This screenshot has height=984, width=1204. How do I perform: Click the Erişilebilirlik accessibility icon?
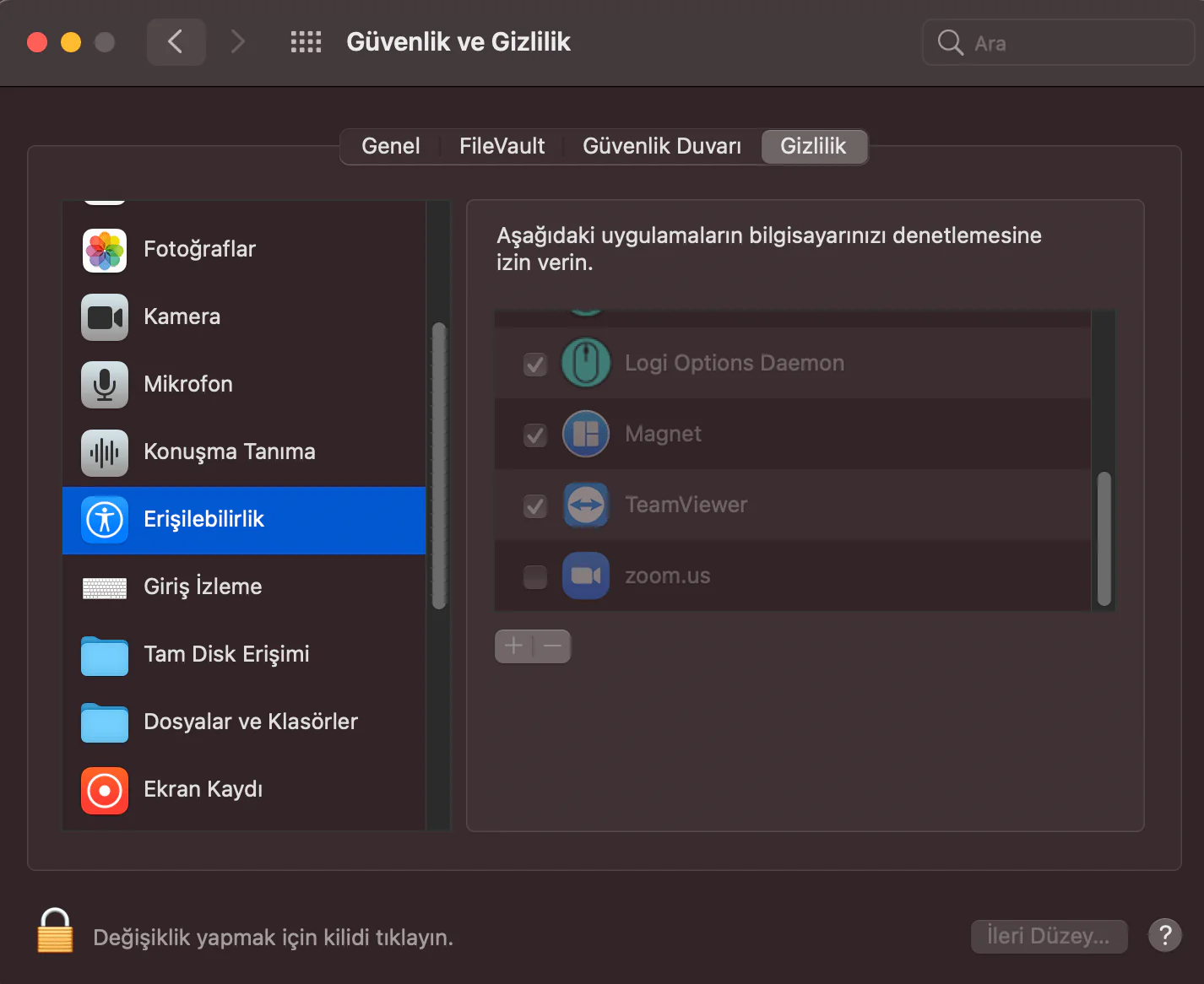pos(105,520)
